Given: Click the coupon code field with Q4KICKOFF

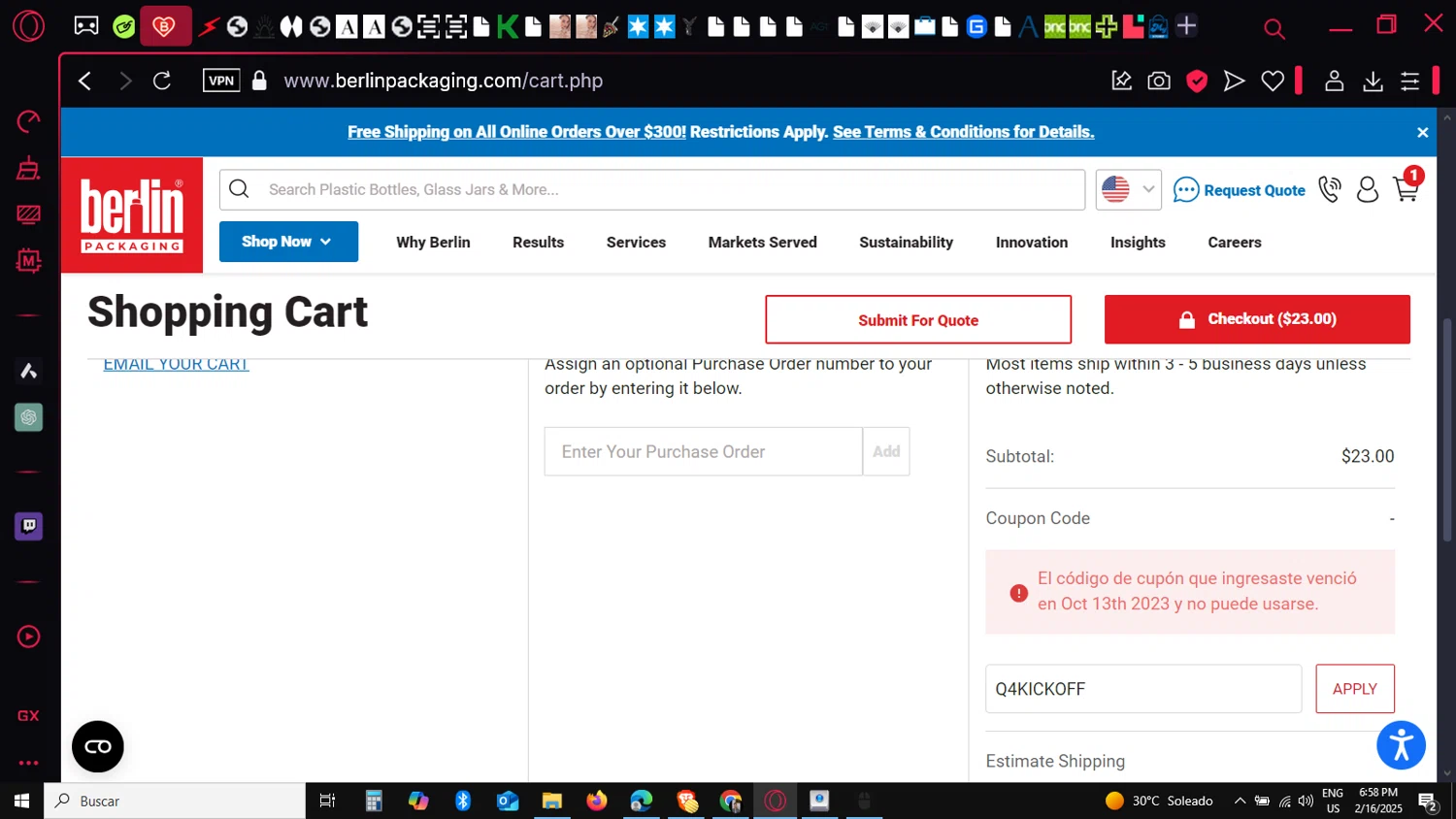Looking at the screenshot, I should 1143,689.
